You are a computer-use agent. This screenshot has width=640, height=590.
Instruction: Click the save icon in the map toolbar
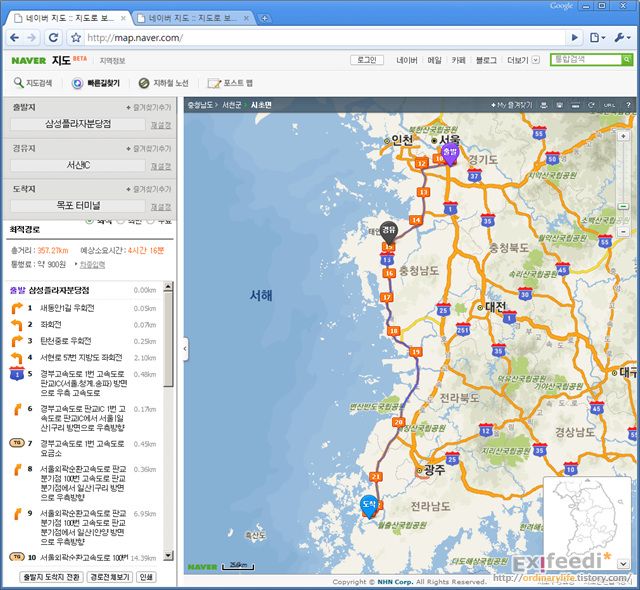tap(560, 105)
